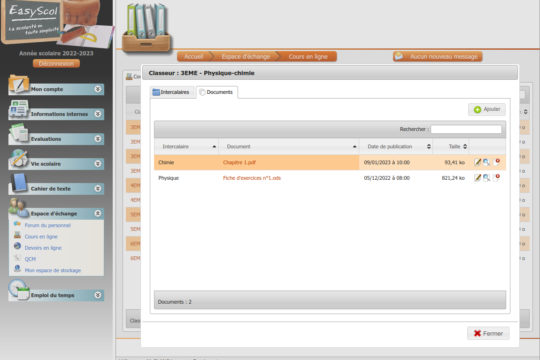The width and height of the screenshot is (540, 360).
Task: Click the EasyScol chalkboard logo
Action: pyautogui.click(x=33, y=21)
